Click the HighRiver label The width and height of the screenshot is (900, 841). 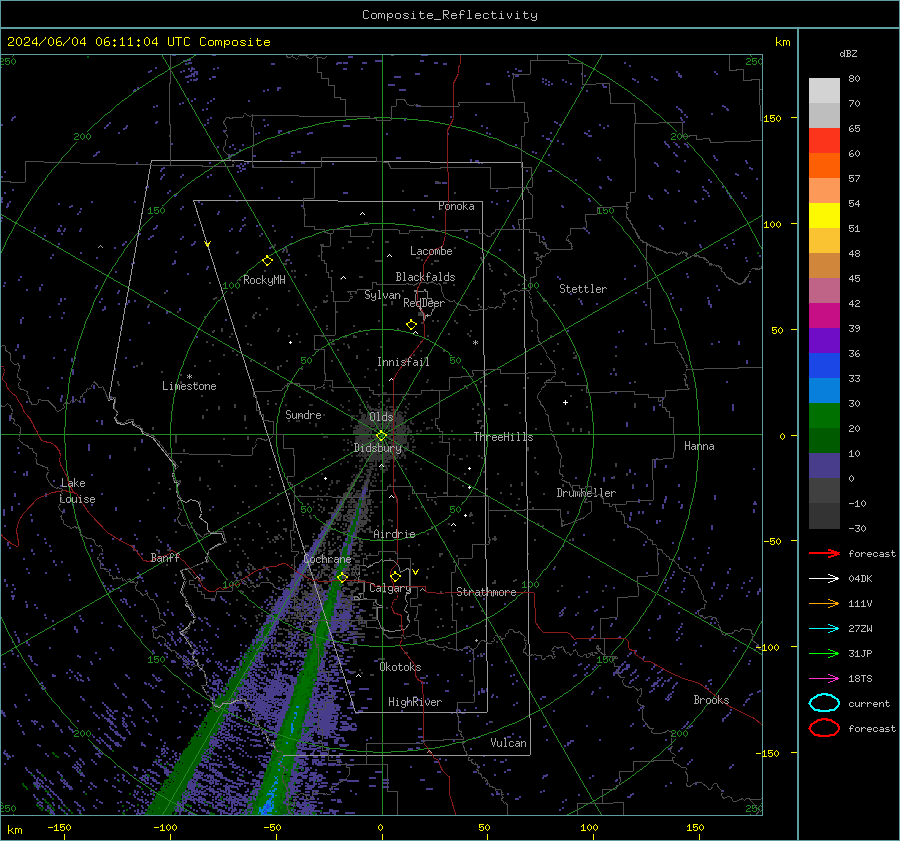point(415,702)
